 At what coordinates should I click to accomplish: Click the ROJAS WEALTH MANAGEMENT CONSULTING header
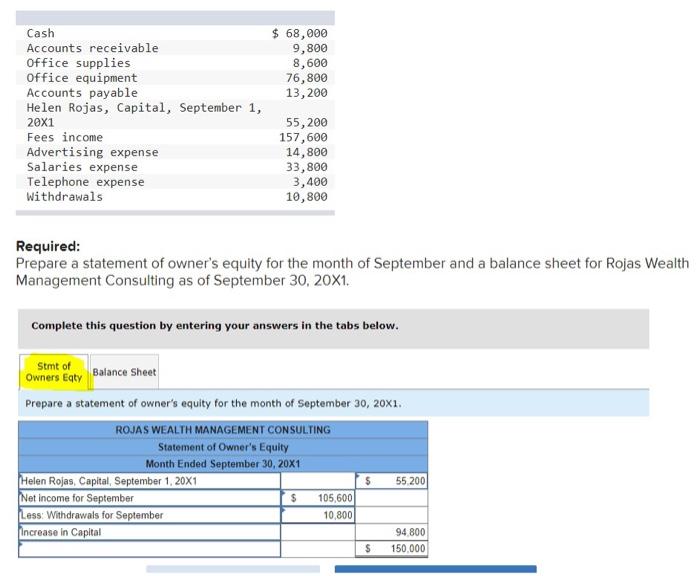(x=223, y=430)
